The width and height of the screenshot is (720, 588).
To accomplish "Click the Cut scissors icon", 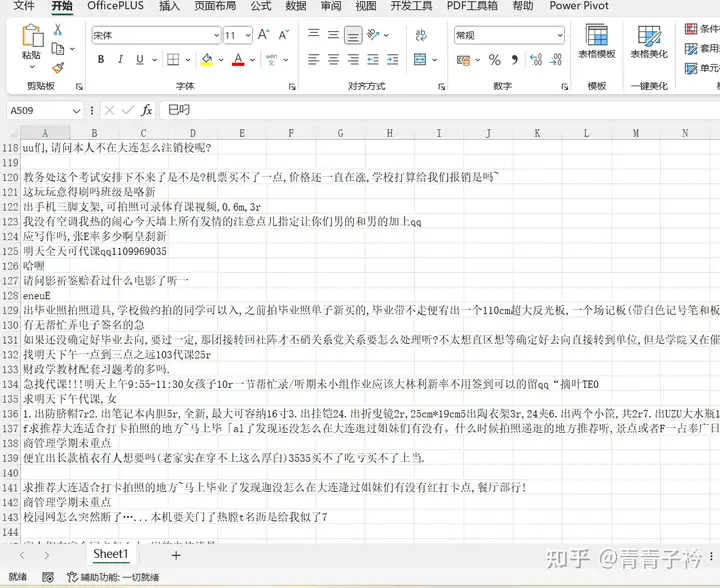I will pos(58,30).
